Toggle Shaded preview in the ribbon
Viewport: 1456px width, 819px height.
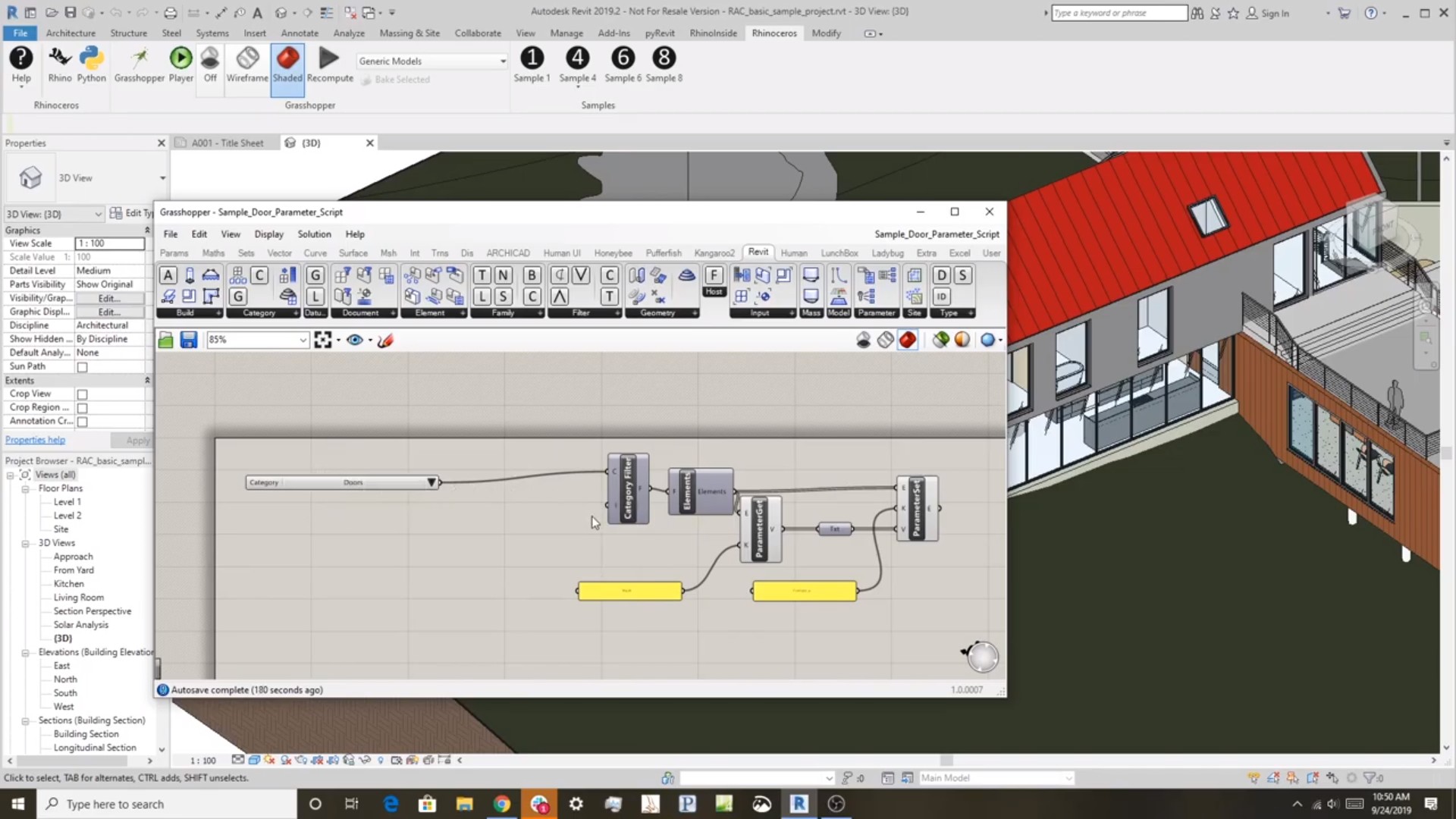click(287, 69)
